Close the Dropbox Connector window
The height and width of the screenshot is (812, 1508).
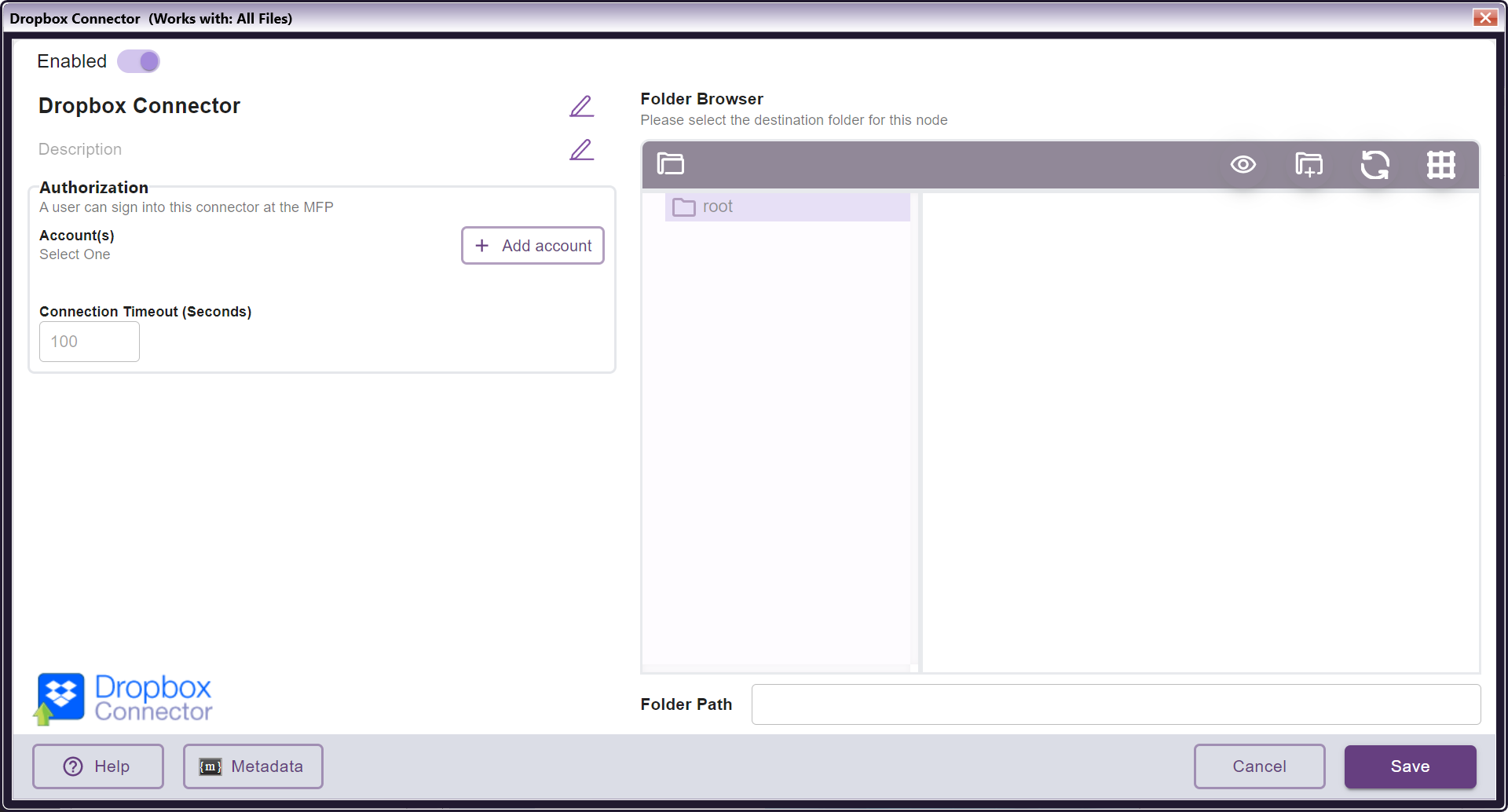1485,17
